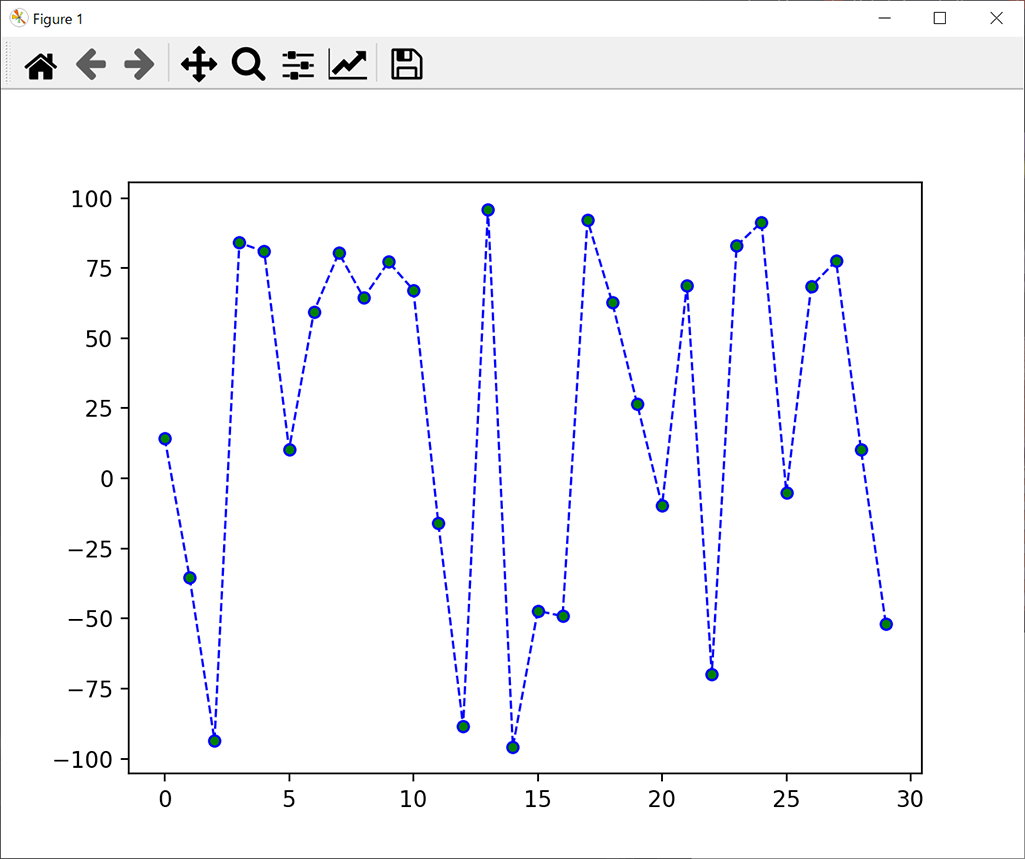The height and width of the screenshot is (859, 1025).
Task: Click the x-axis label '10'
Action: (x=413, y=799)
